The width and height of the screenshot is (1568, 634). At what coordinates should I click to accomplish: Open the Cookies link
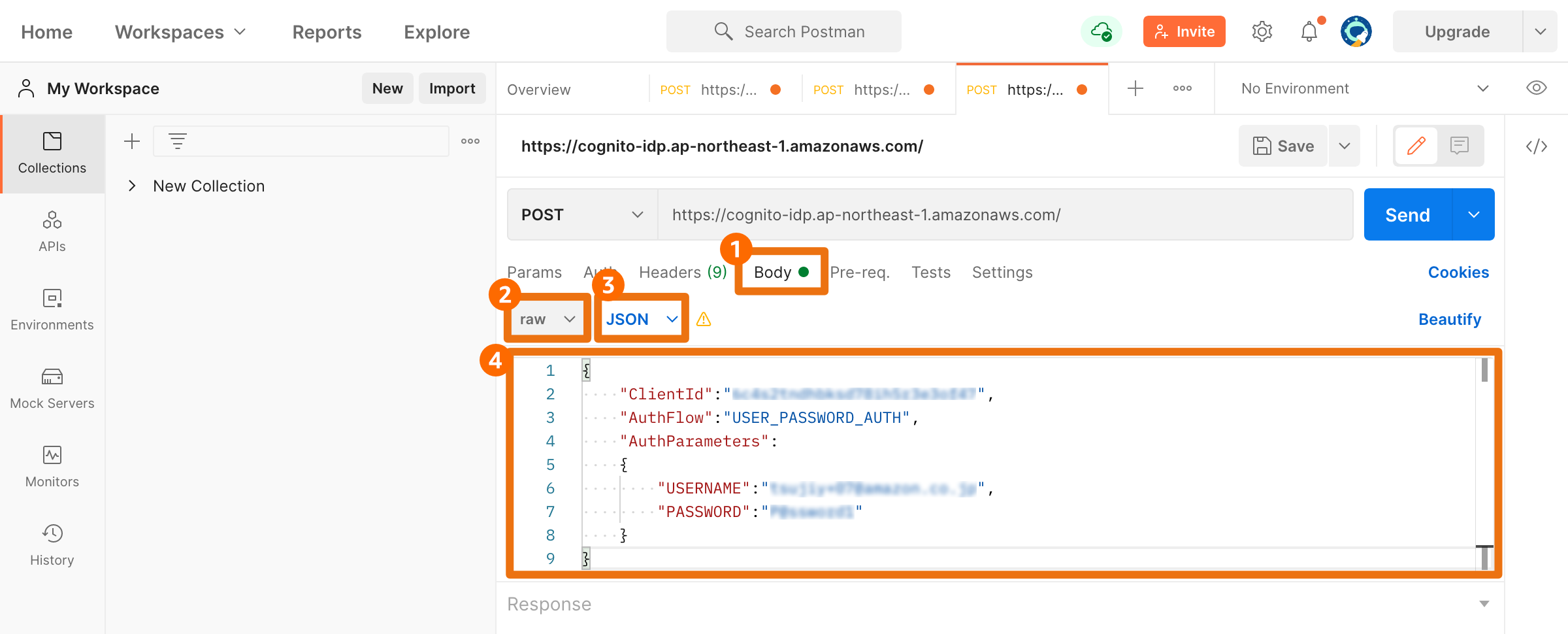tap(1458, 273)
